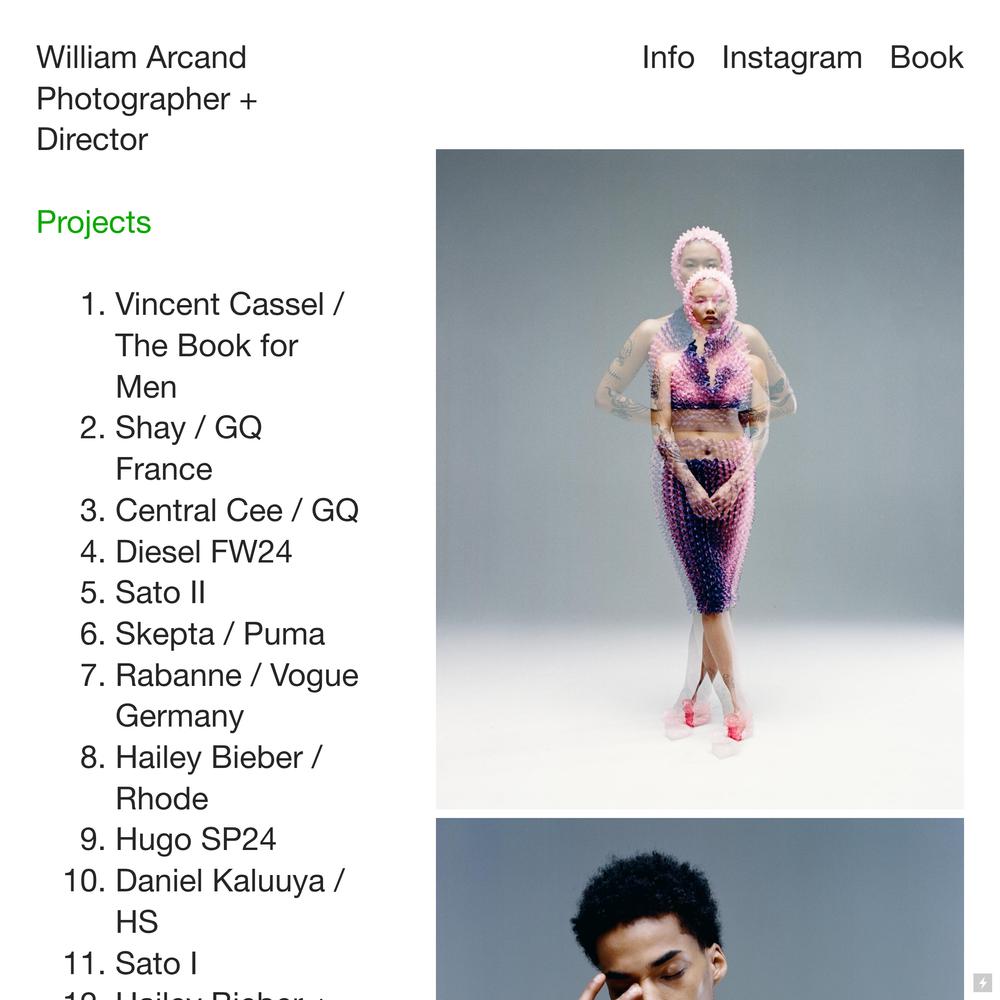This screenshot has height=1000, width=1000.
Task: Open Daniel Kaluuya / HS project
Action: click(x=230, y=901)
